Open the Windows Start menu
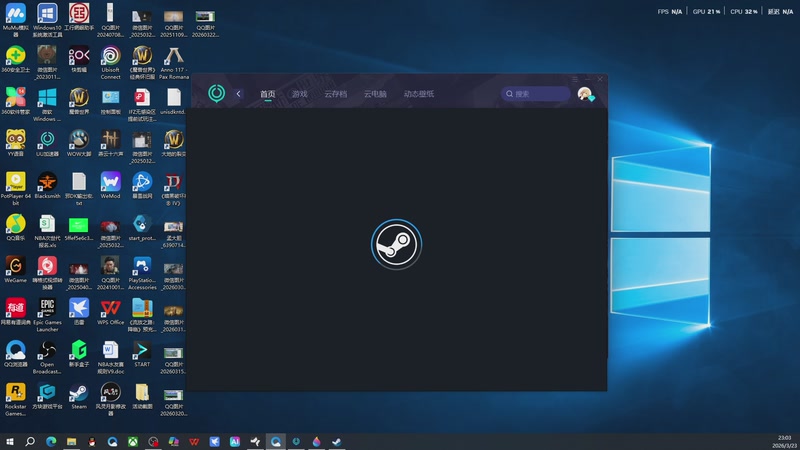Screen dimensions: 800x450 click(9, 441)
